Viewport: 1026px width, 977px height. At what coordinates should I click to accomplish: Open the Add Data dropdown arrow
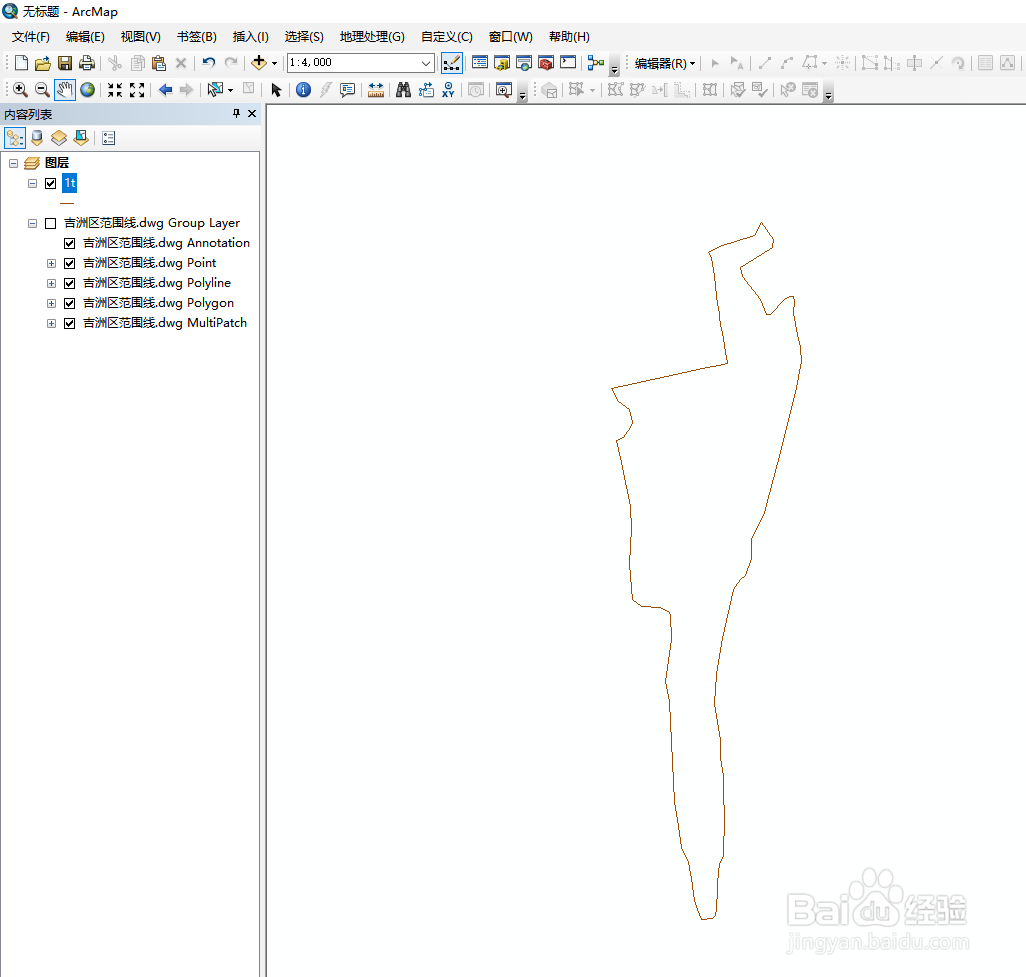point(274,63)
